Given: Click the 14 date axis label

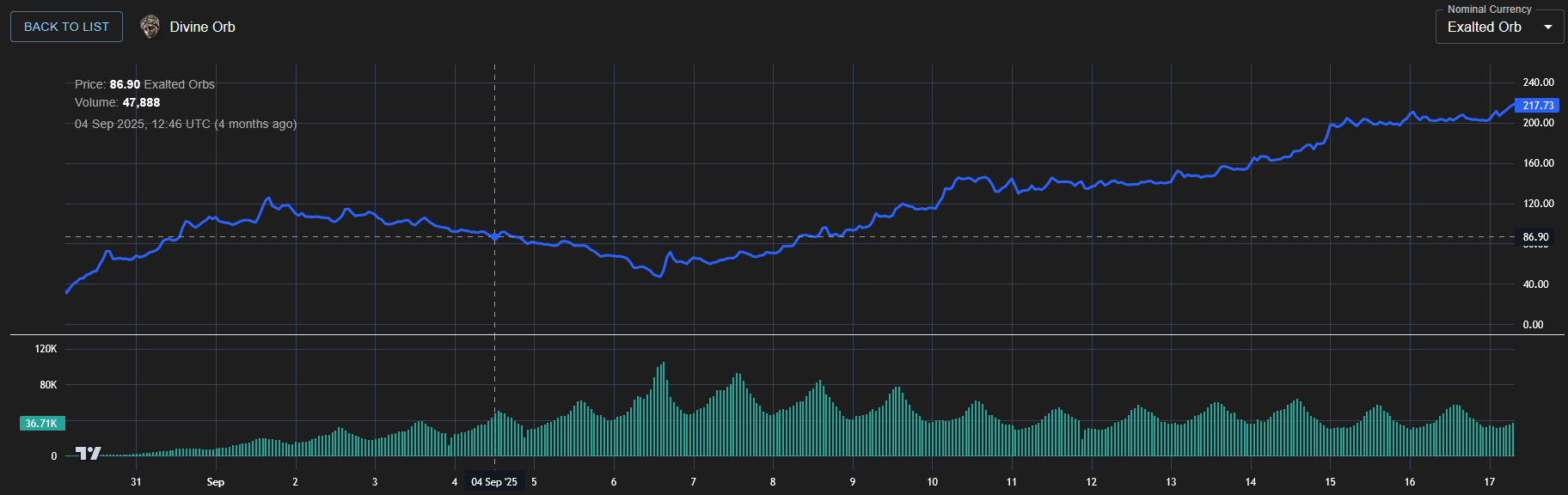Looking at the screenshot, I should [x=1251, y=482].
